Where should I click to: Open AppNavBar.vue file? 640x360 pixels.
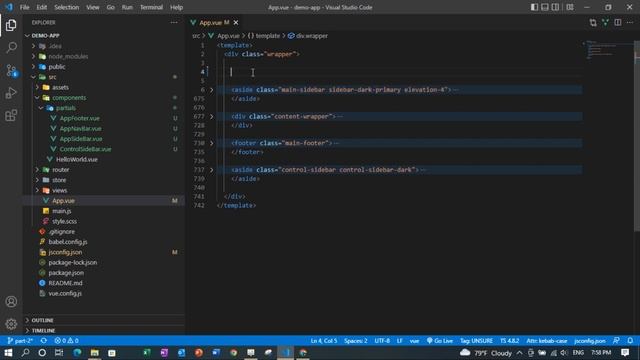pos(80,128)
